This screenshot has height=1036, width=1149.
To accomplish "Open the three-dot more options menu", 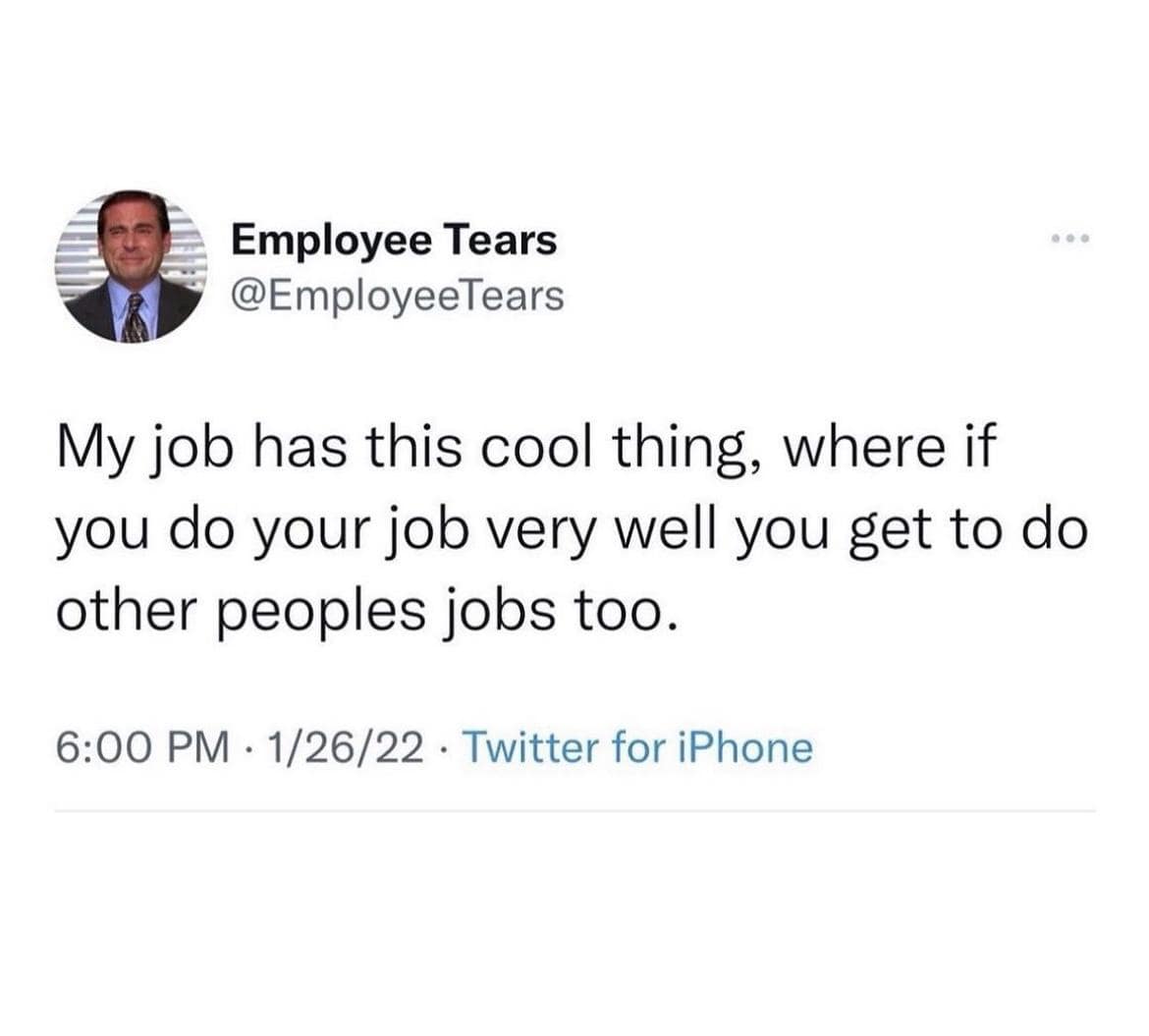I will click(1068, 239).
